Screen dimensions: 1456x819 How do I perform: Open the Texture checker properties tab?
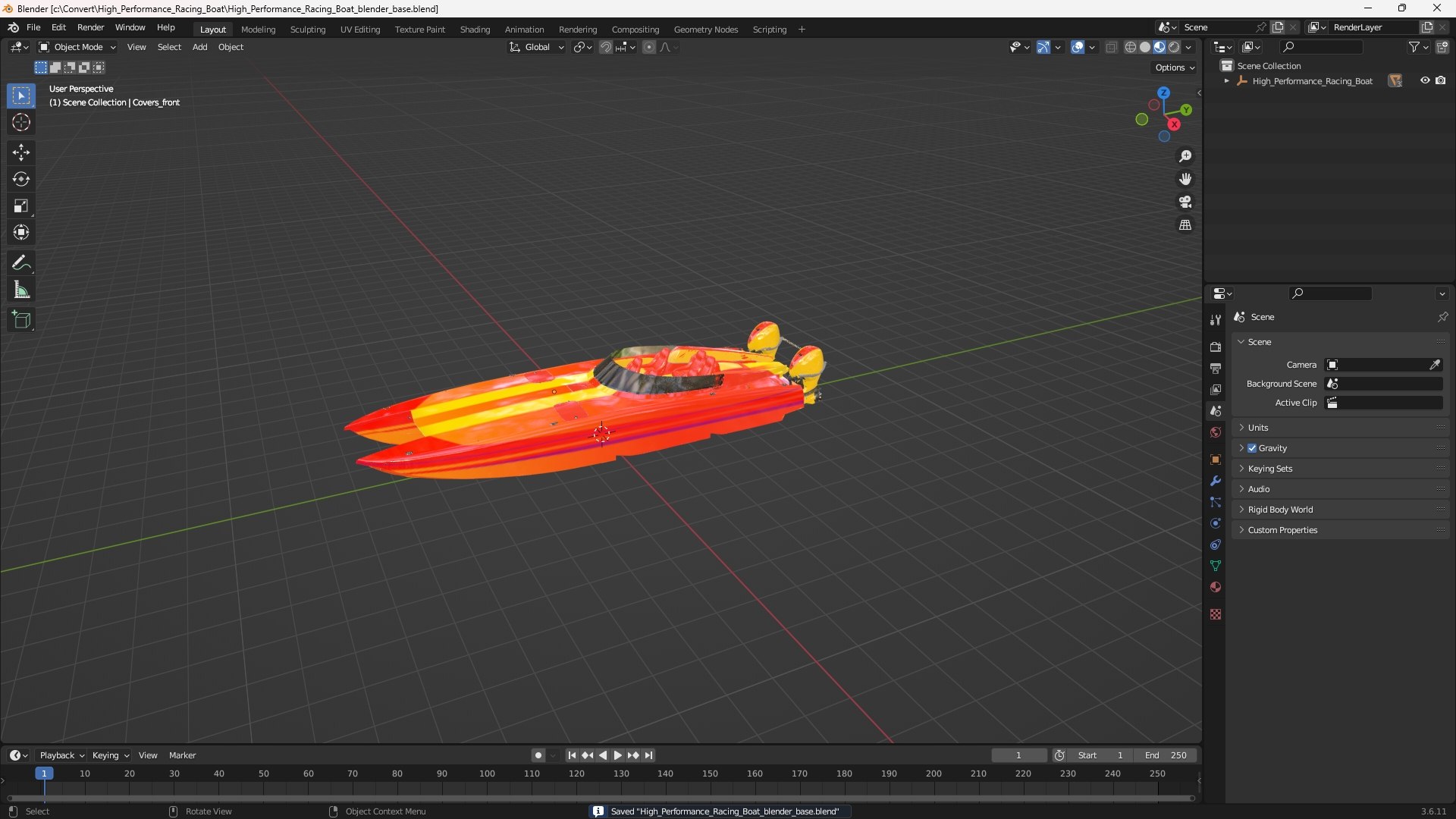(x=1216, y=614)
